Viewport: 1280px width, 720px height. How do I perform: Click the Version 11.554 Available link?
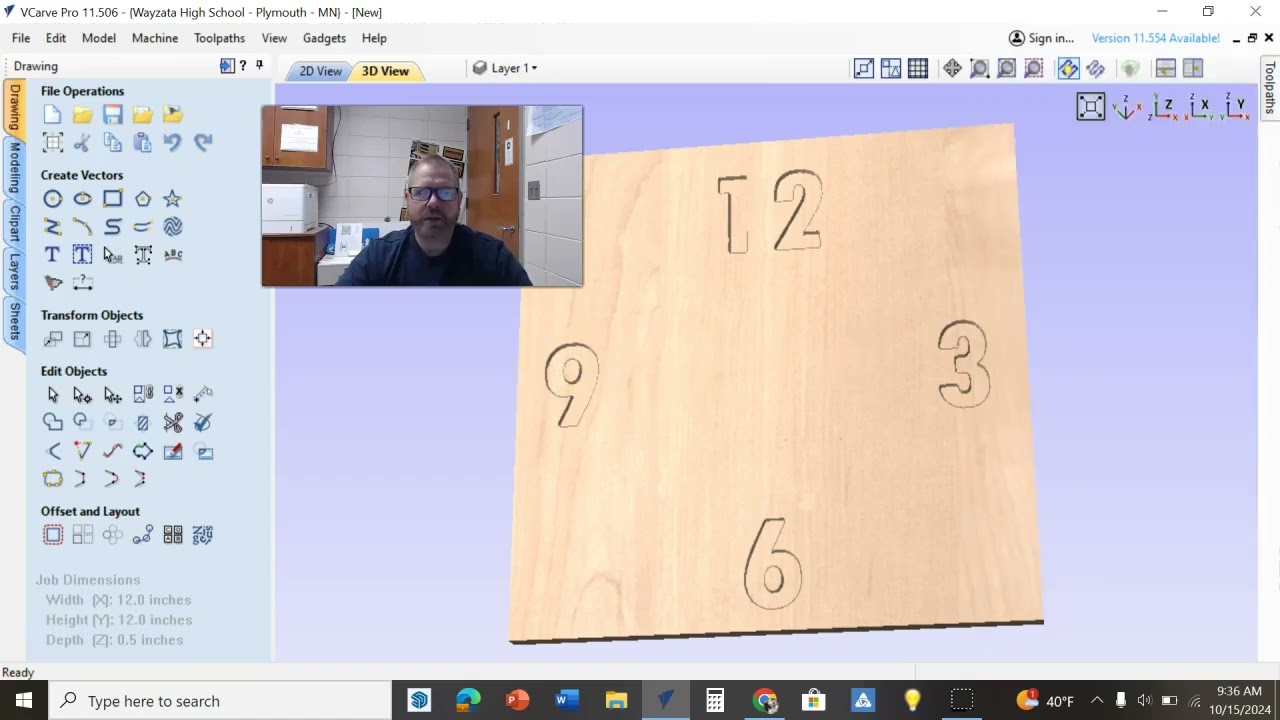click(x=1155, y=38)
